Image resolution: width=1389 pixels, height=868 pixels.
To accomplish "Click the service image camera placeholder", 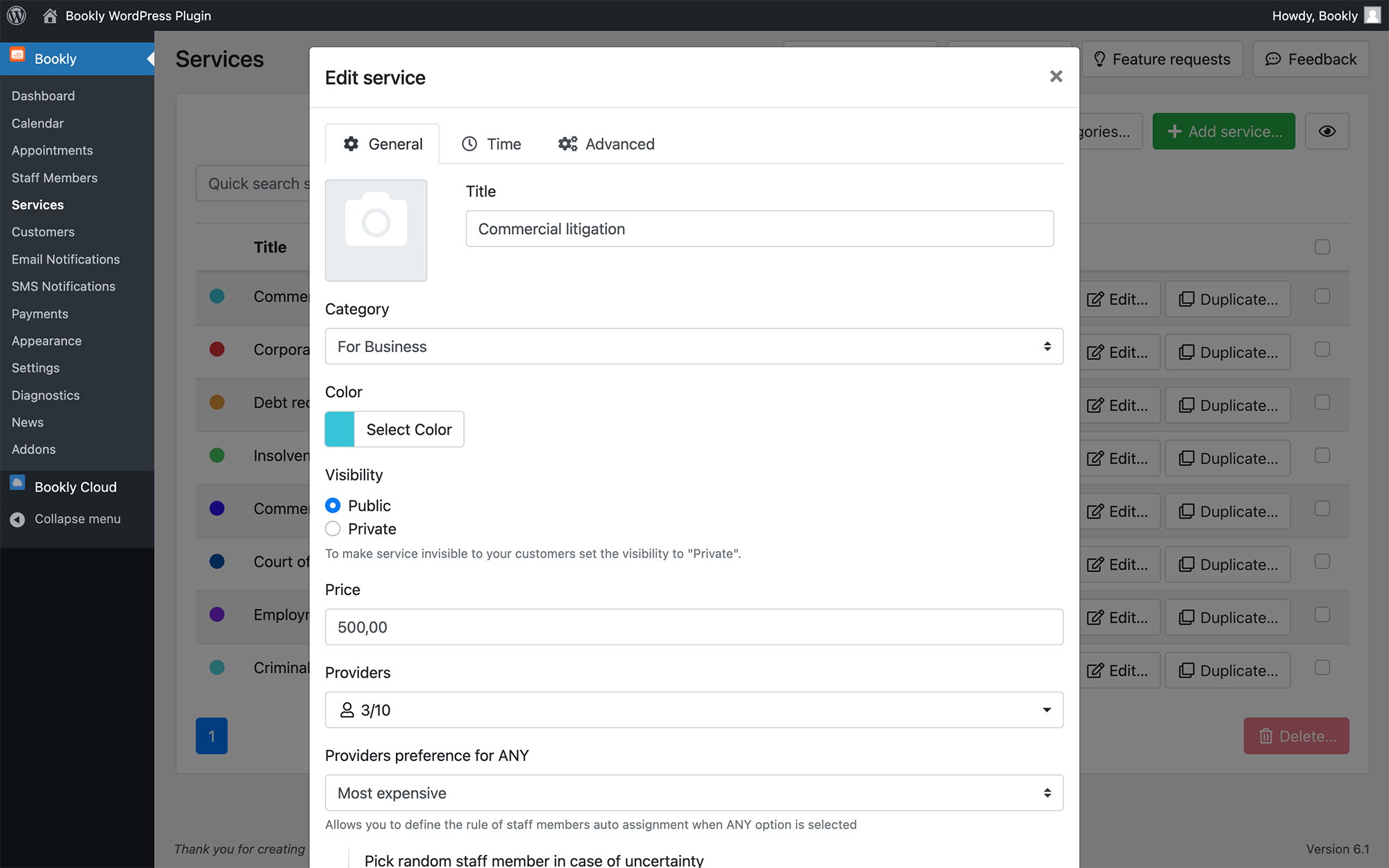I will click(x=376, y=230).
